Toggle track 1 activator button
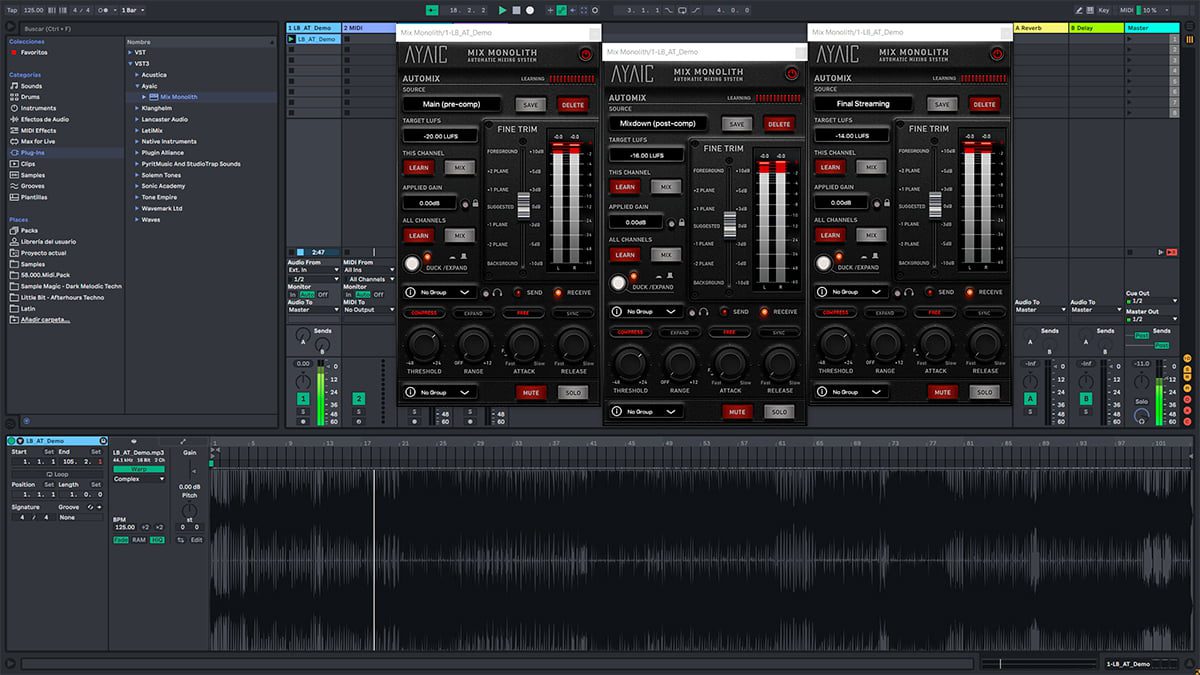1200x675 pixels. click(x=303, y=399)
